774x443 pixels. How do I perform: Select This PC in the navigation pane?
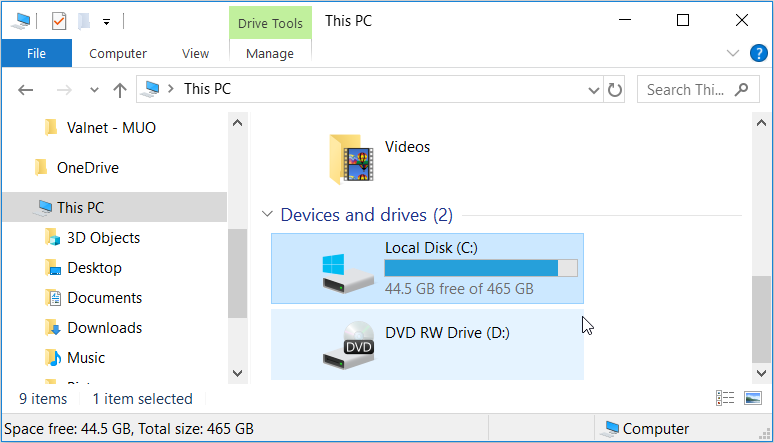click(x=115, y=207)
